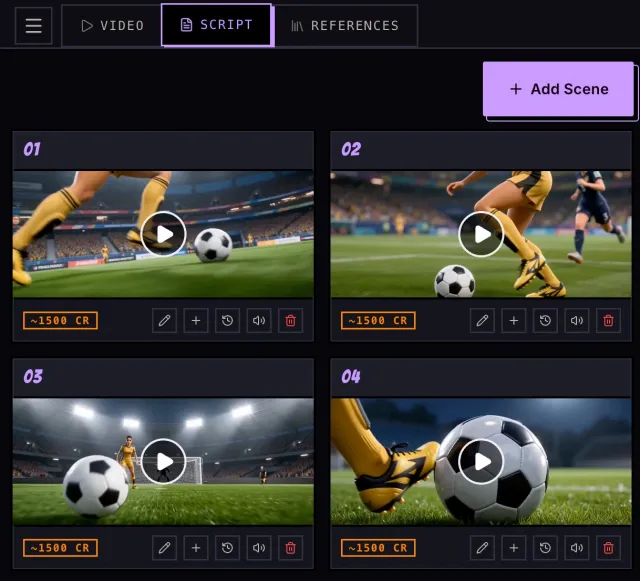The image size is (640, 581).
Task: Play the scene 01 video preview
Action: point(163,234)
